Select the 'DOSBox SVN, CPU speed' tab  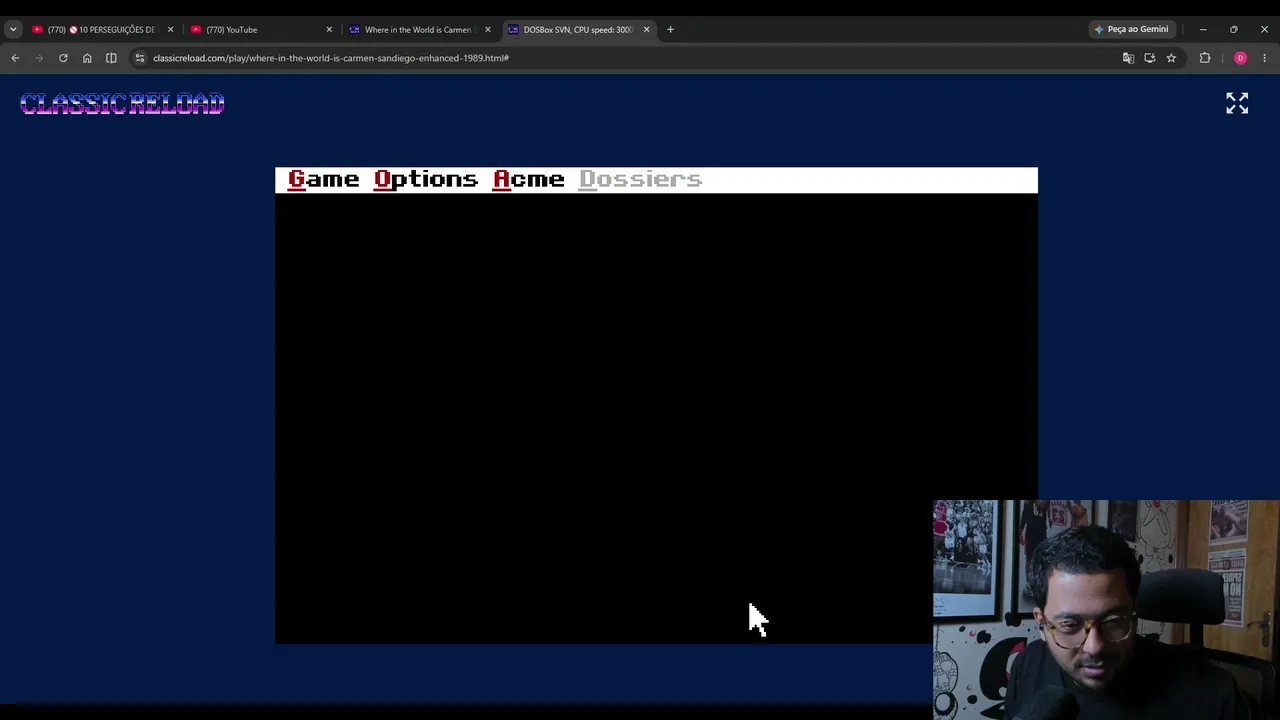(x=577, y=30)
